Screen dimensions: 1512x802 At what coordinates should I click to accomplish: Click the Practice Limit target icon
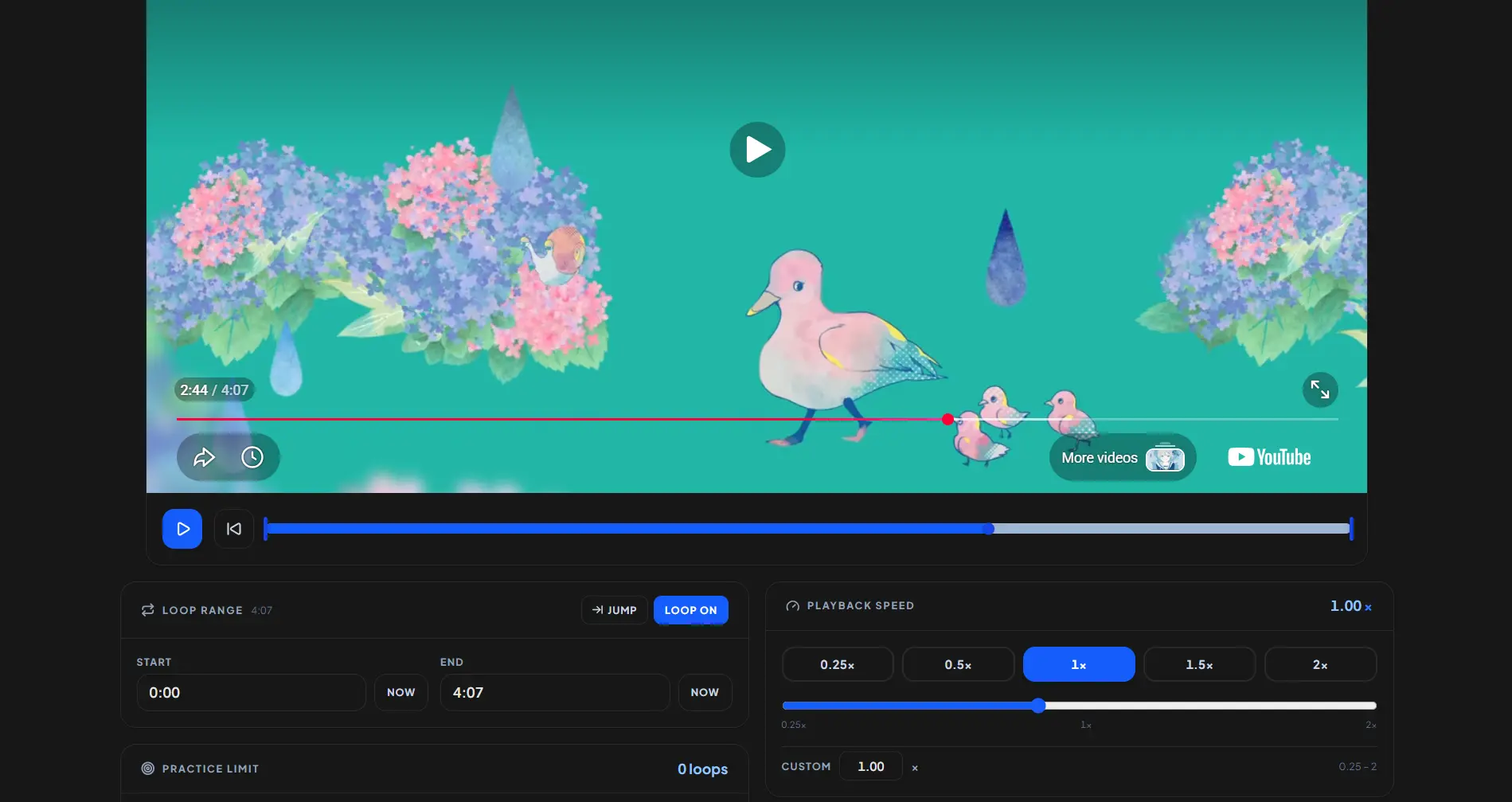click(x=148, y=769)
